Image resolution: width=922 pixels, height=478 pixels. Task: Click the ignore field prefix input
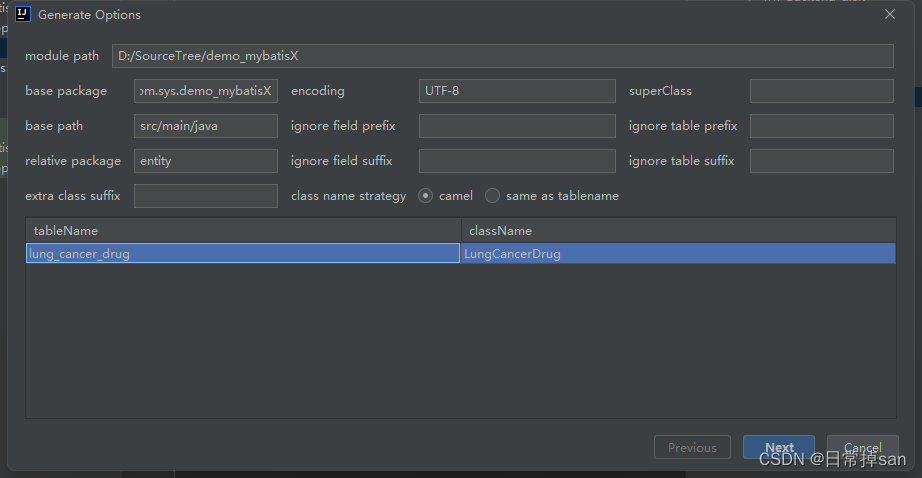517,126
